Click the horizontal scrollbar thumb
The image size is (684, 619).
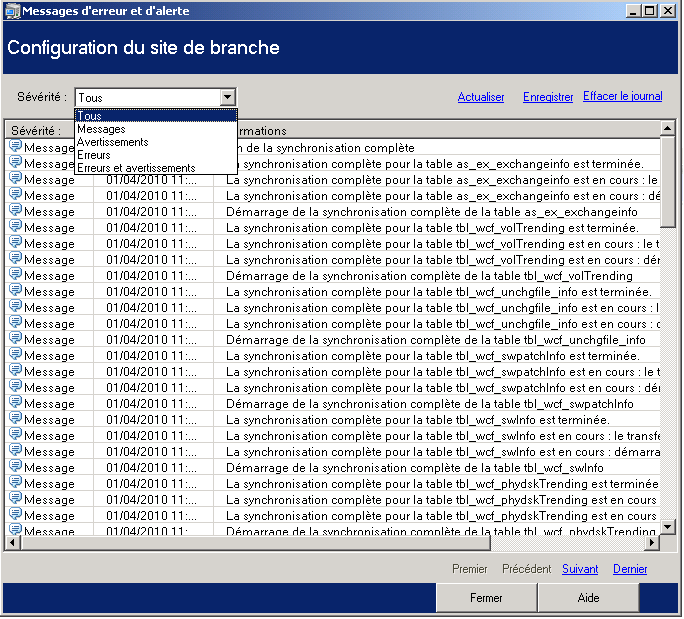[255, 543]
